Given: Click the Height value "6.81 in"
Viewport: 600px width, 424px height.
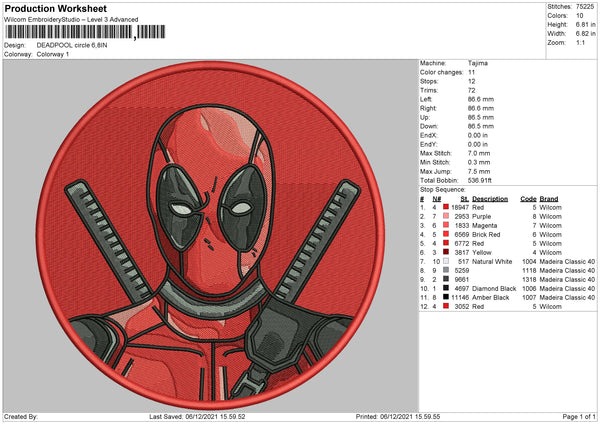Looking at the screenshot, I should pos(585,24).
